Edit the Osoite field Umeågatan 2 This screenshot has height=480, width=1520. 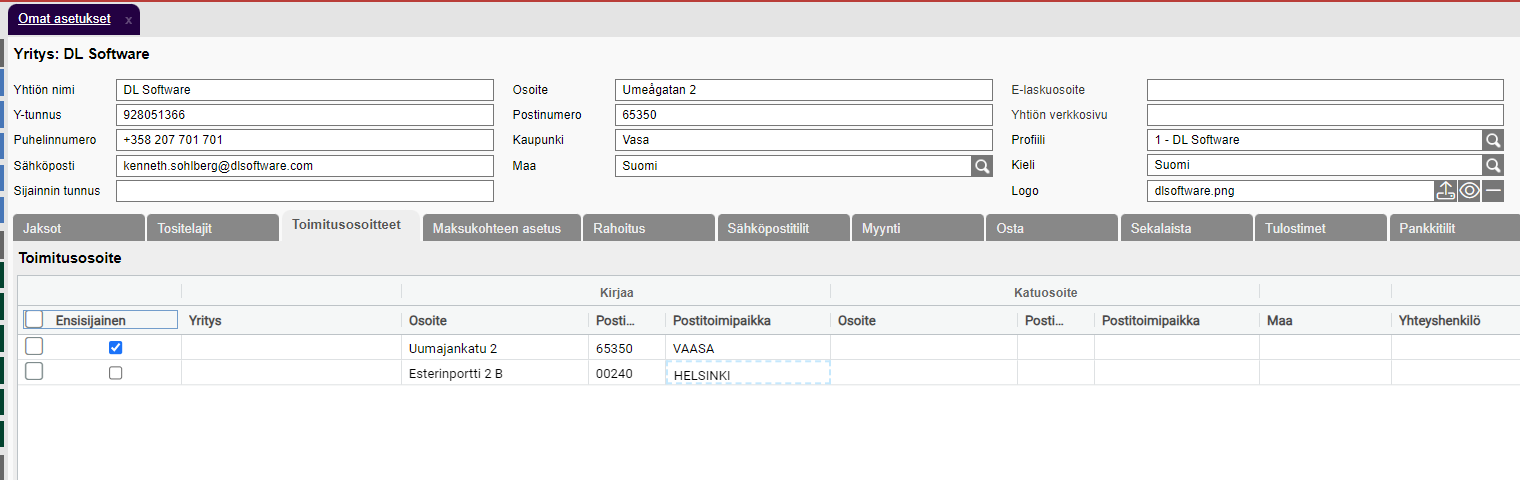pos(804,90)
